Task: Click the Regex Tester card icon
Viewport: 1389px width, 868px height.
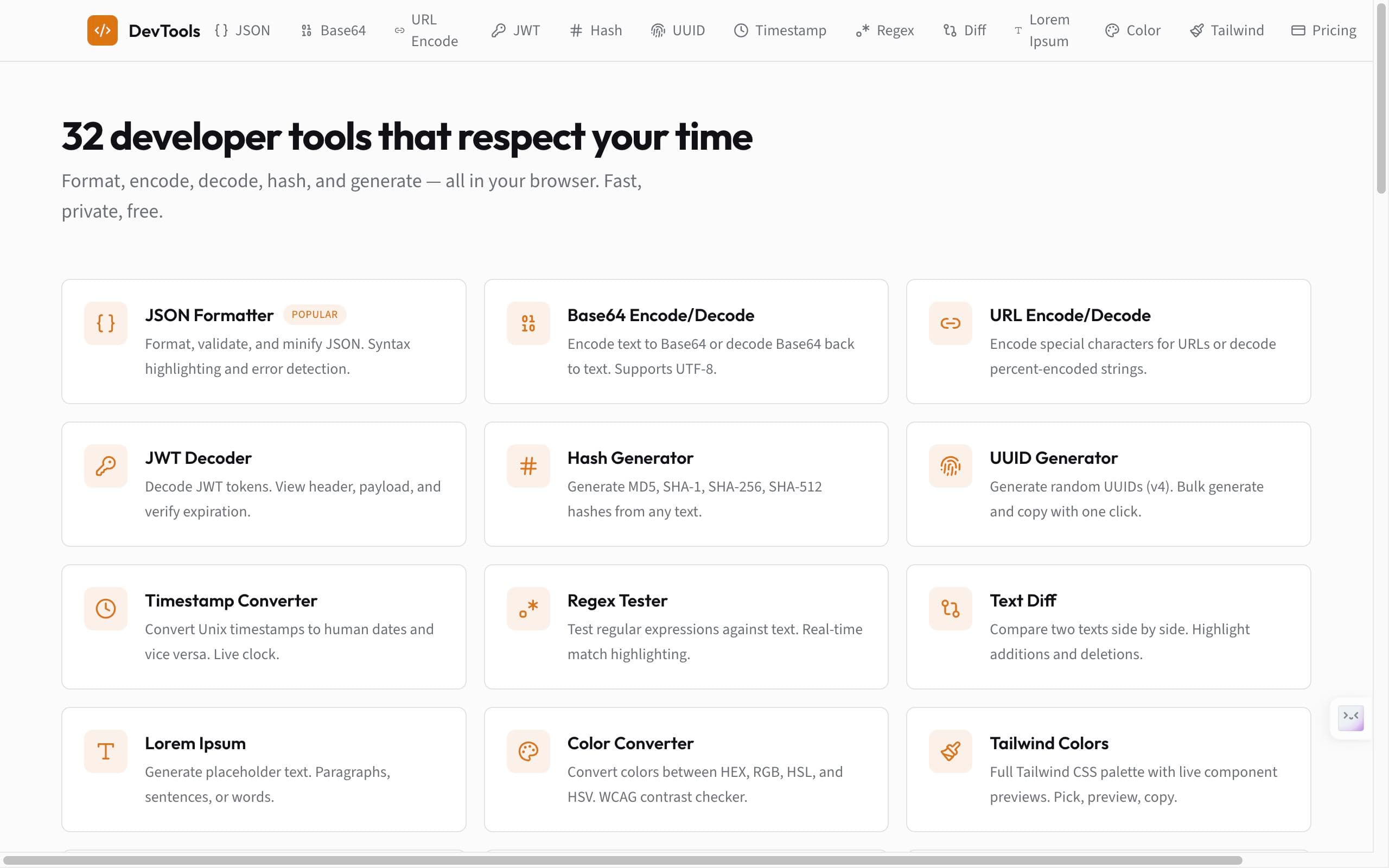Action: 528,609
